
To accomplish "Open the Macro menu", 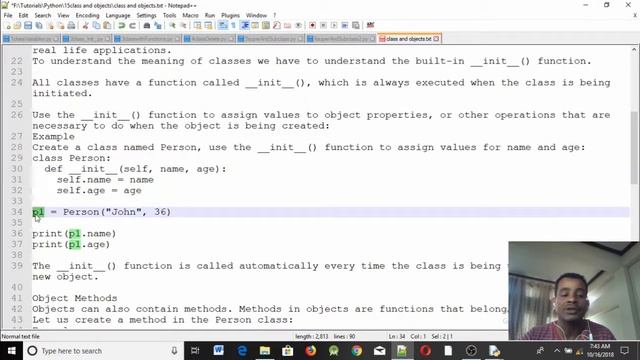I will (190, 16).
